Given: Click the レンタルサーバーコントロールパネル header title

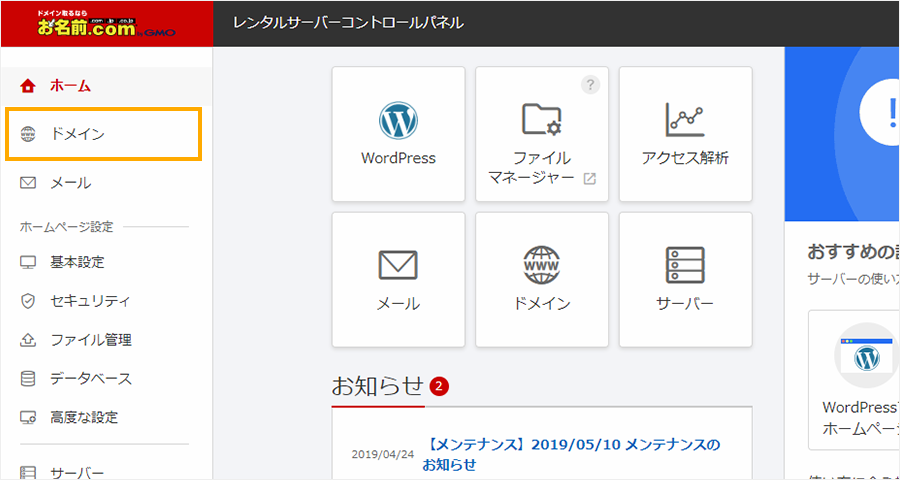Looking at the screenshot, I should click(x=349, y=24).
